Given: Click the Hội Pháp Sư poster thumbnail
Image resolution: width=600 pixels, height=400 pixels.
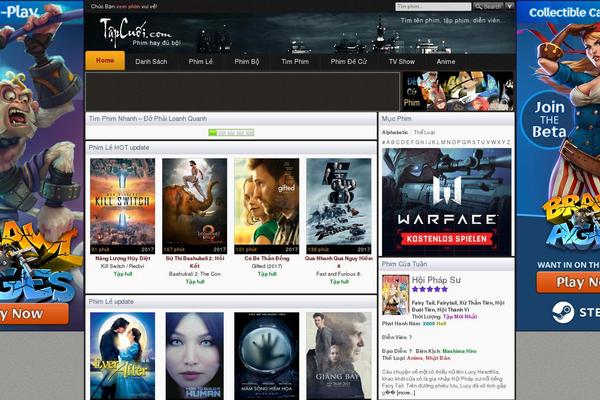Looking at the screenshot, I should 396,295.
